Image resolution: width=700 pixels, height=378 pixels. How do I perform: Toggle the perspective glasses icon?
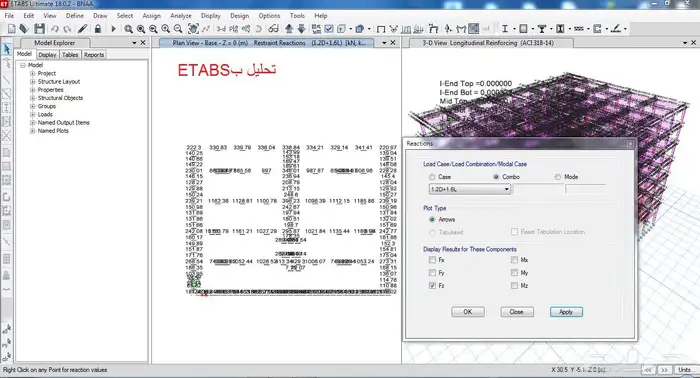coord(273,29)
